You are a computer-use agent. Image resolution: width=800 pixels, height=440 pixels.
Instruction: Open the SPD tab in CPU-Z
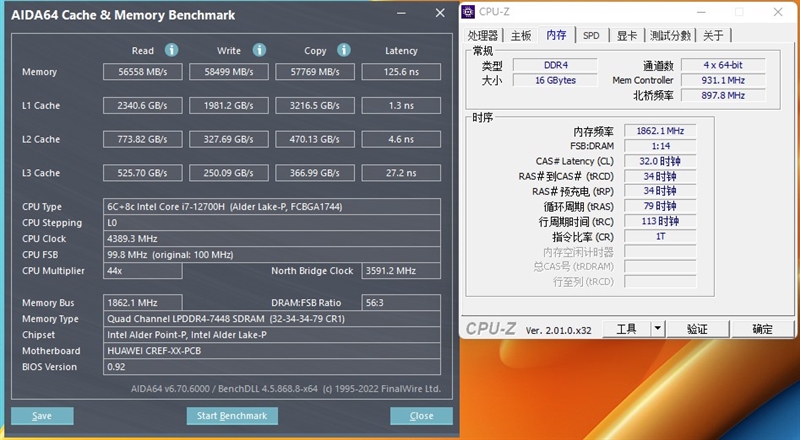[591, 35]
